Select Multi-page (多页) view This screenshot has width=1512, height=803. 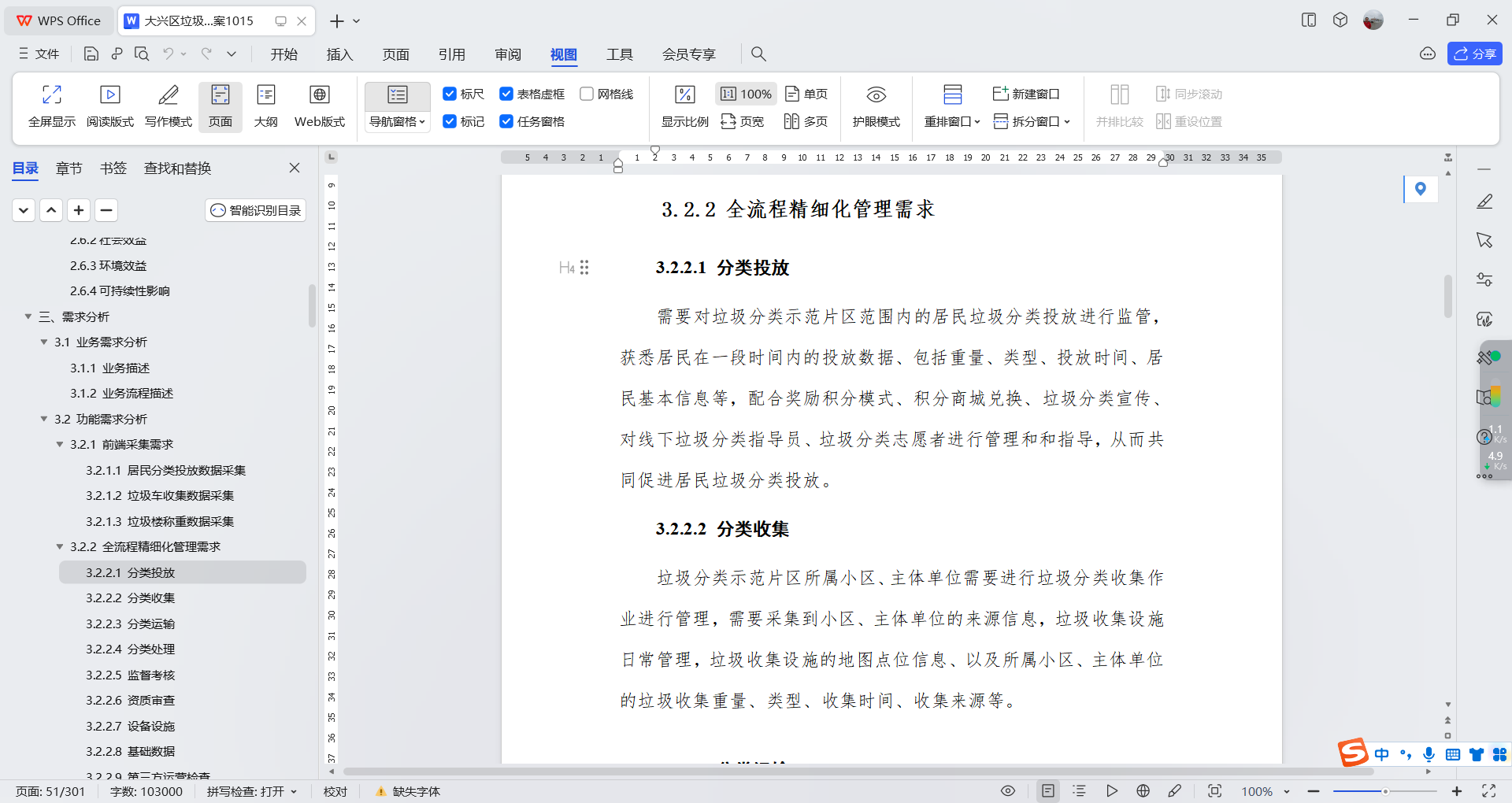806,121
